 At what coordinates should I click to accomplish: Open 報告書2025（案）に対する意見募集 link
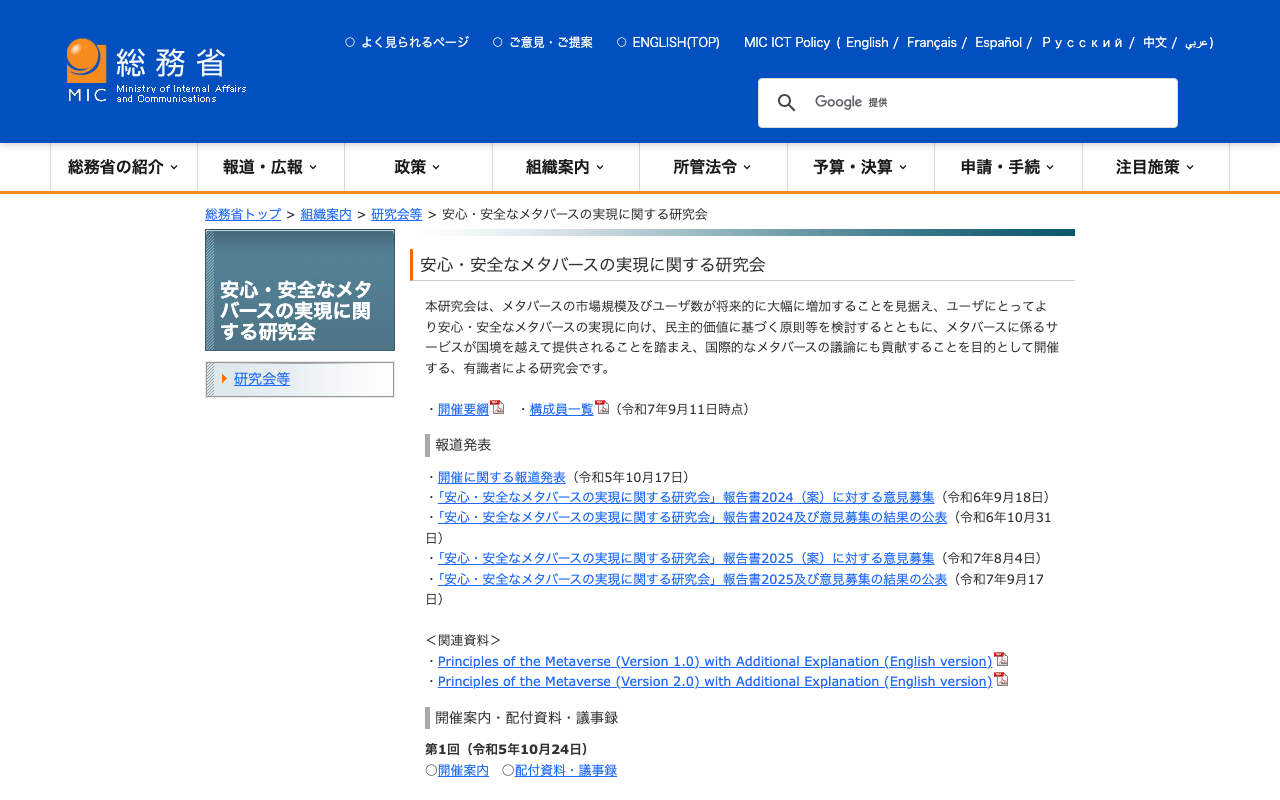(x=686, y=558)
